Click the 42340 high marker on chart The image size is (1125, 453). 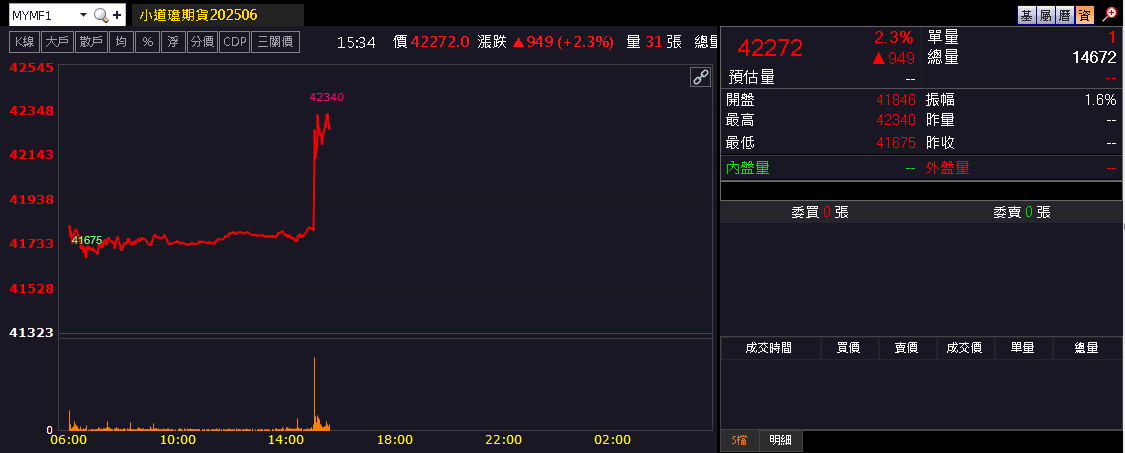[x=326, y=97]
